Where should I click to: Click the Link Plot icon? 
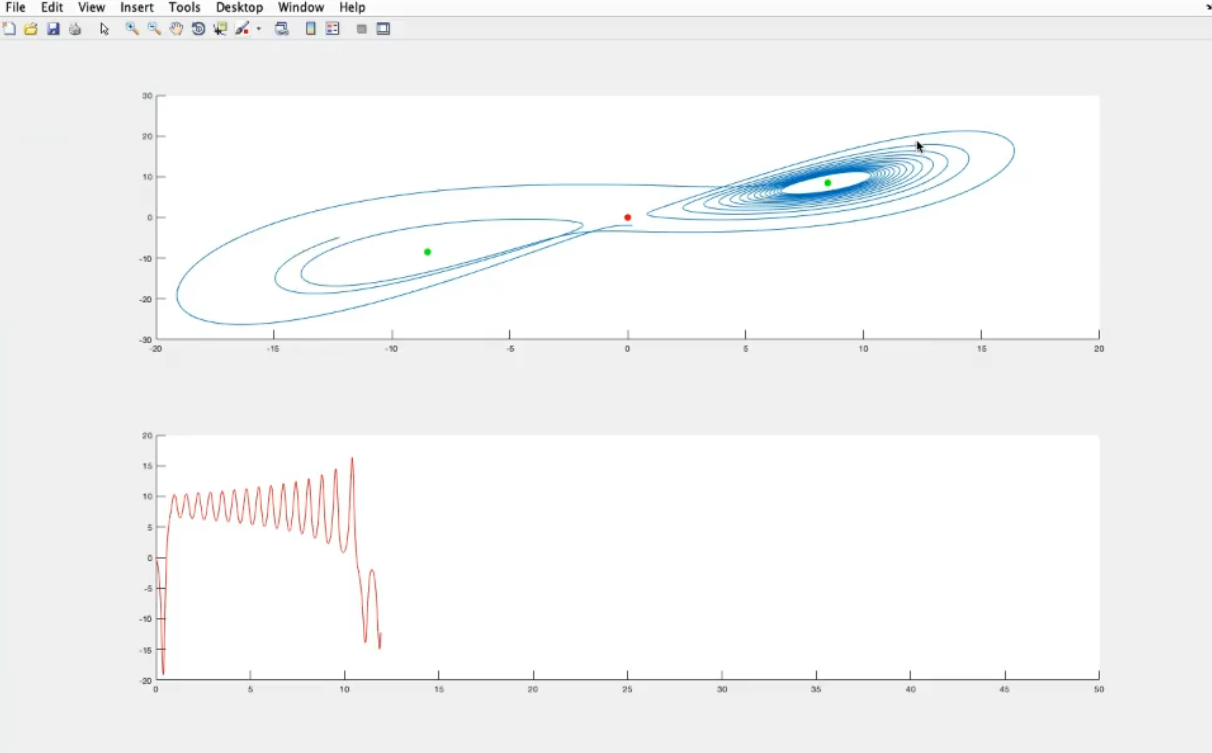(282, 29)
